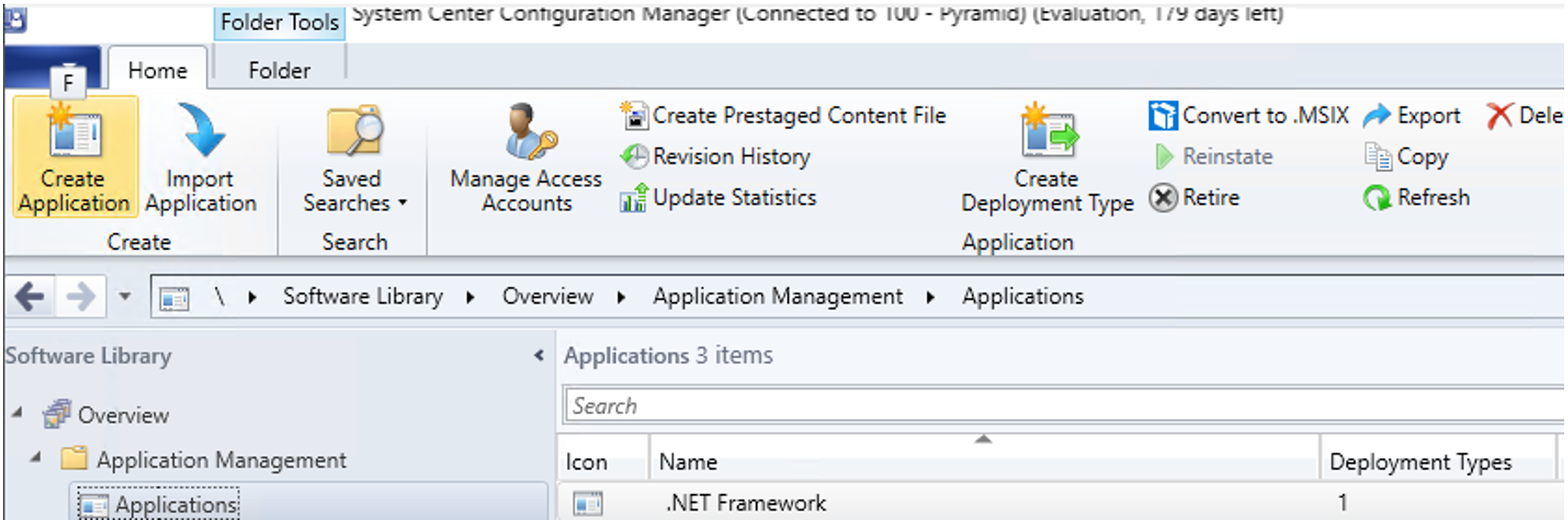The width and height of the screenshot is (1568, 520).
Task: Collapse the Application Management tree node
Action: [x=35, y=457]
